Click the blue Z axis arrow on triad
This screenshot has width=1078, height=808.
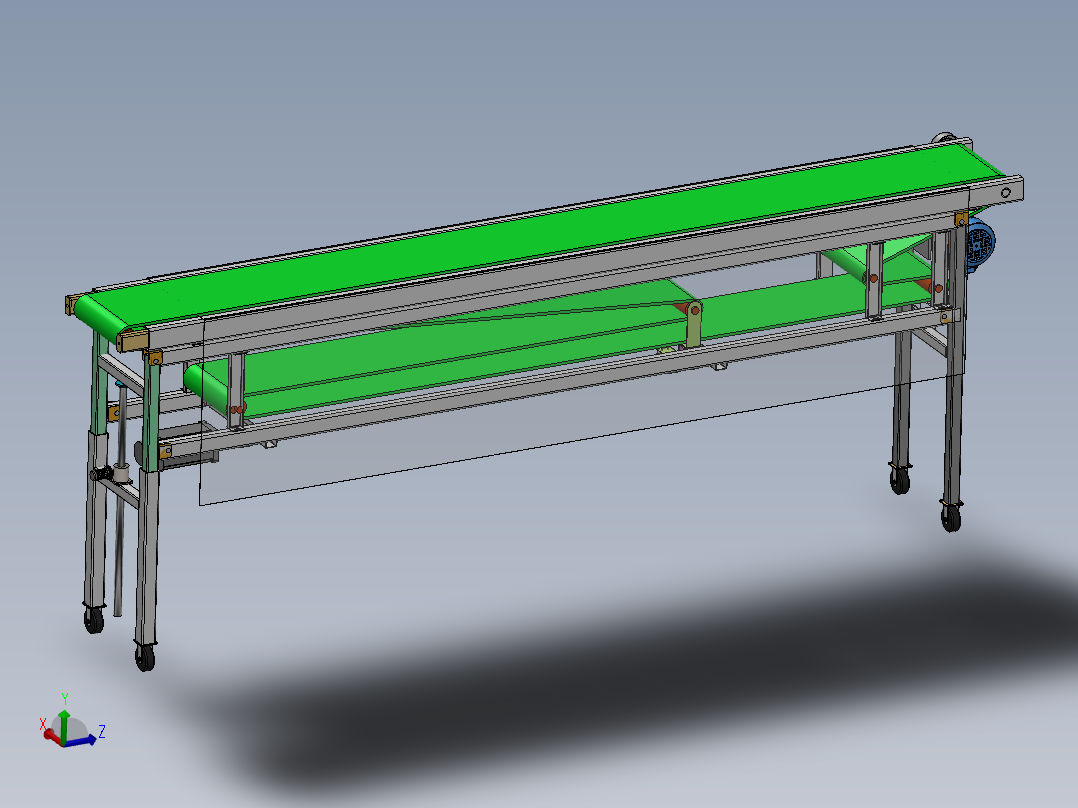[x=81, y=741]
